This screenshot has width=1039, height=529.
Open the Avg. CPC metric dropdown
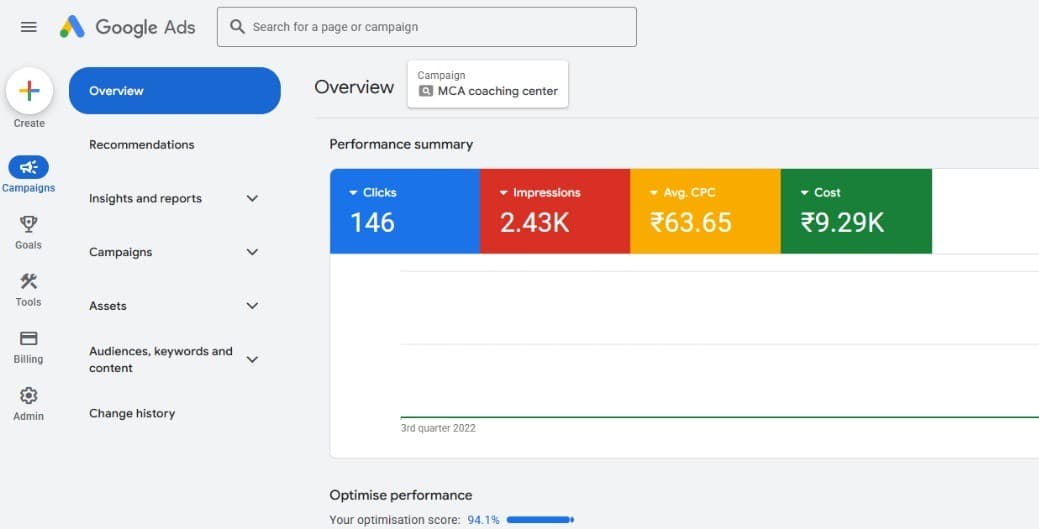[x=654, y=193]
